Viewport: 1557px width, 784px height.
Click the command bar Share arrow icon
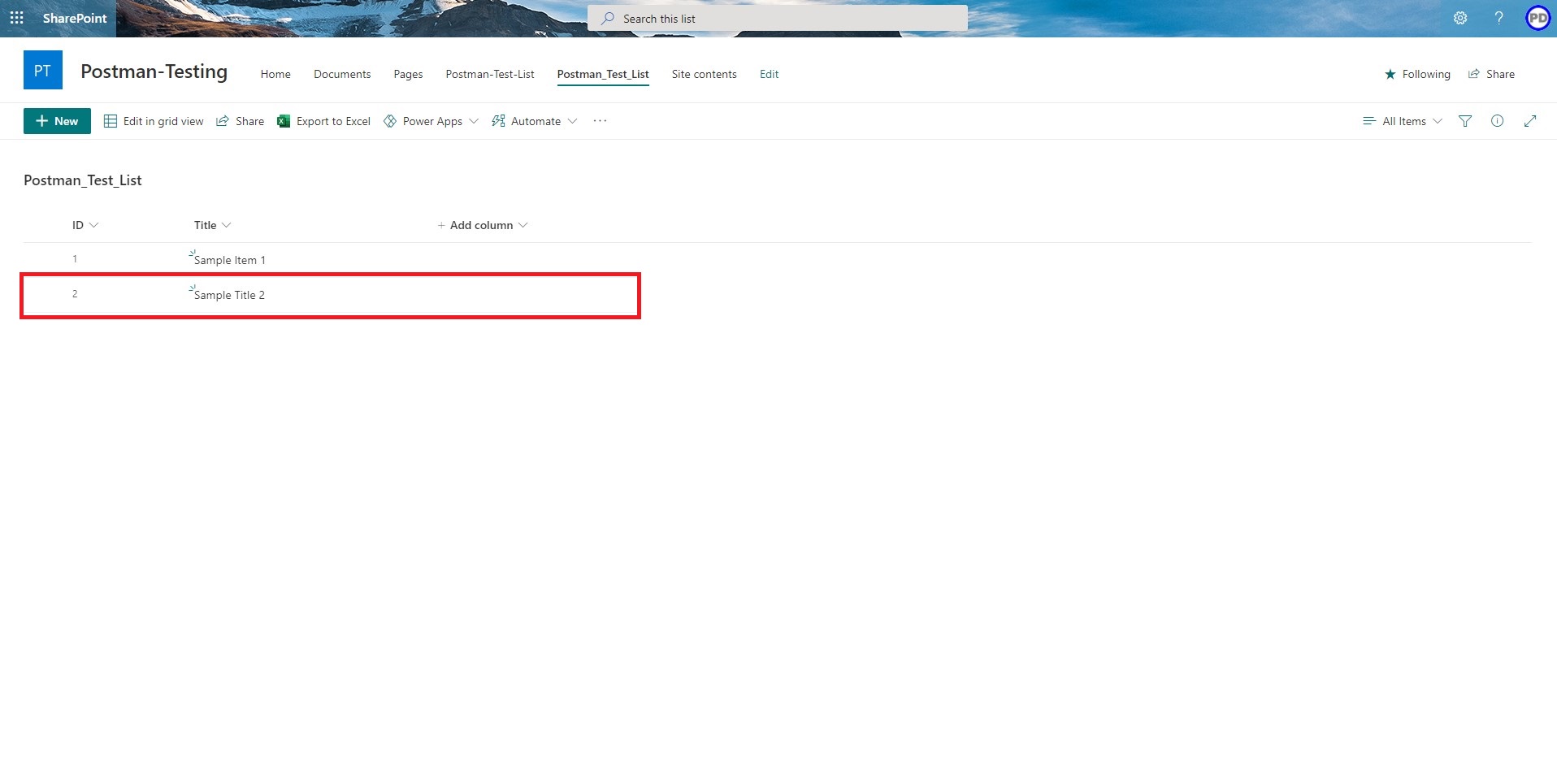point(222,121)
